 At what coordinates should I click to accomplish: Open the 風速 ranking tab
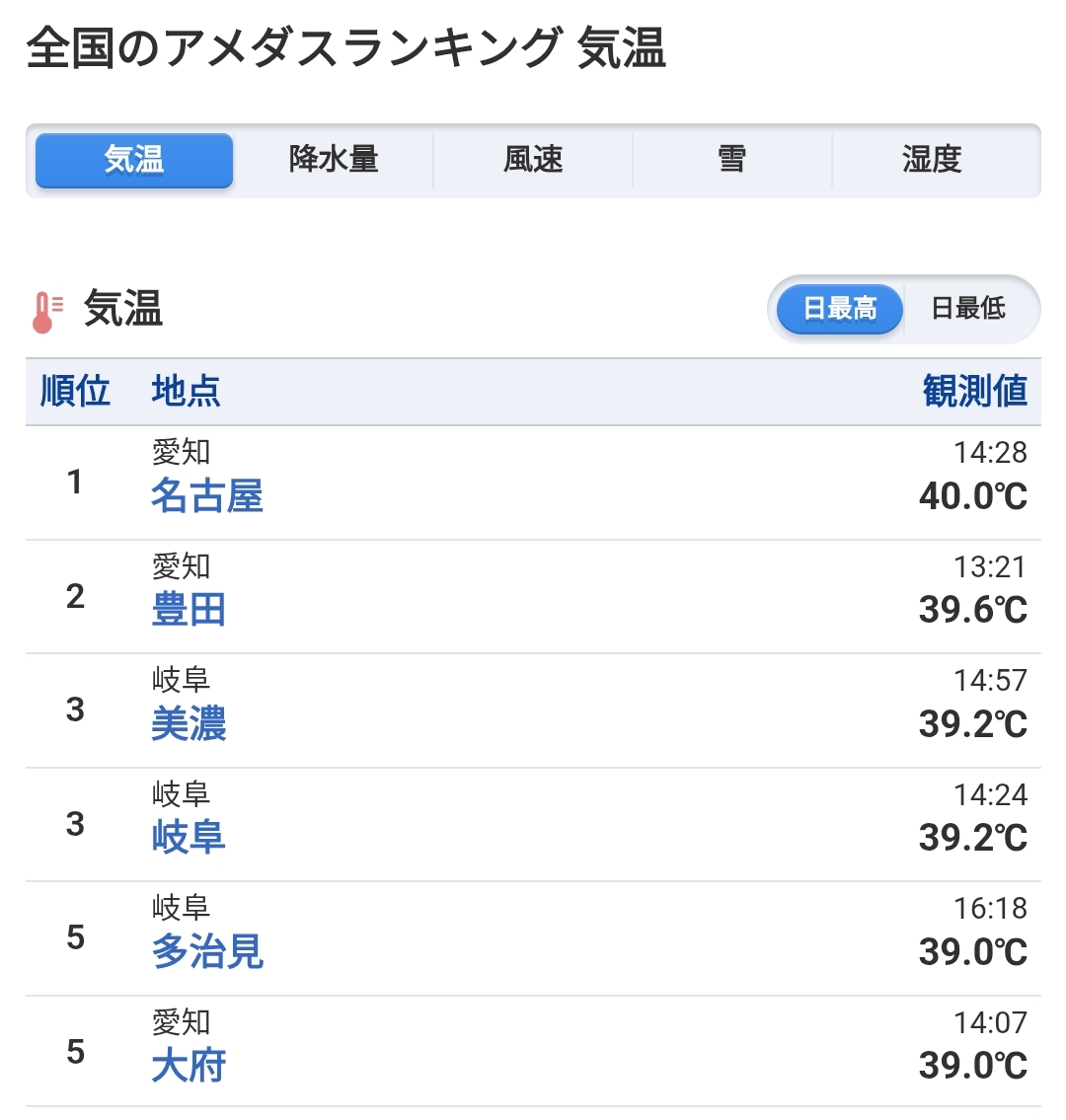[x=533, y=160]
